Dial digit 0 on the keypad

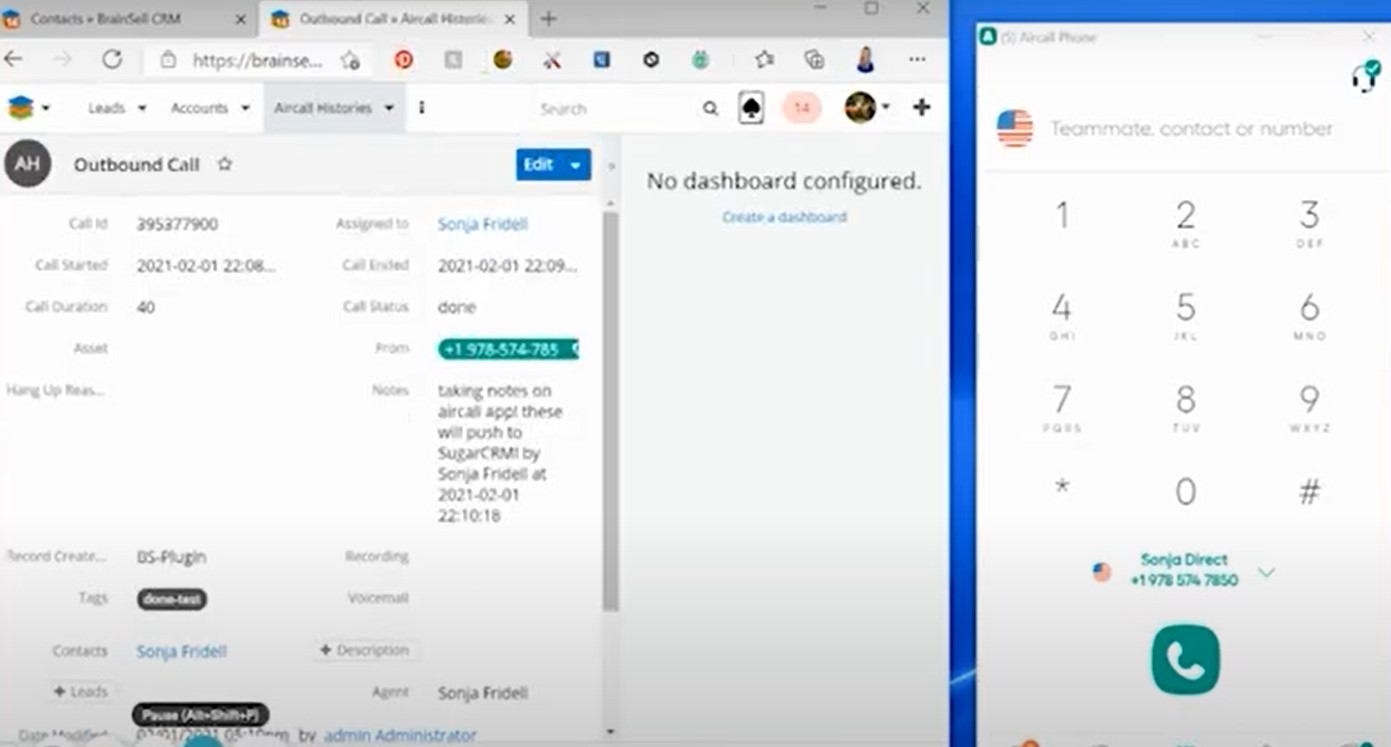click(x=1185, y=491)
